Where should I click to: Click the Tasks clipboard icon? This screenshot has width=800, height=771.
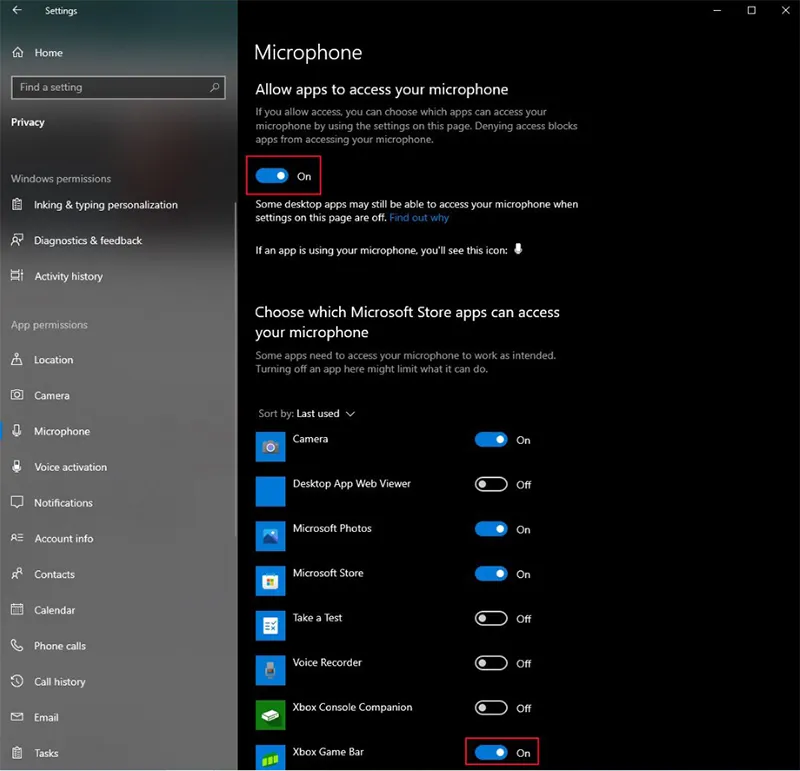click(x=17, y=752)
